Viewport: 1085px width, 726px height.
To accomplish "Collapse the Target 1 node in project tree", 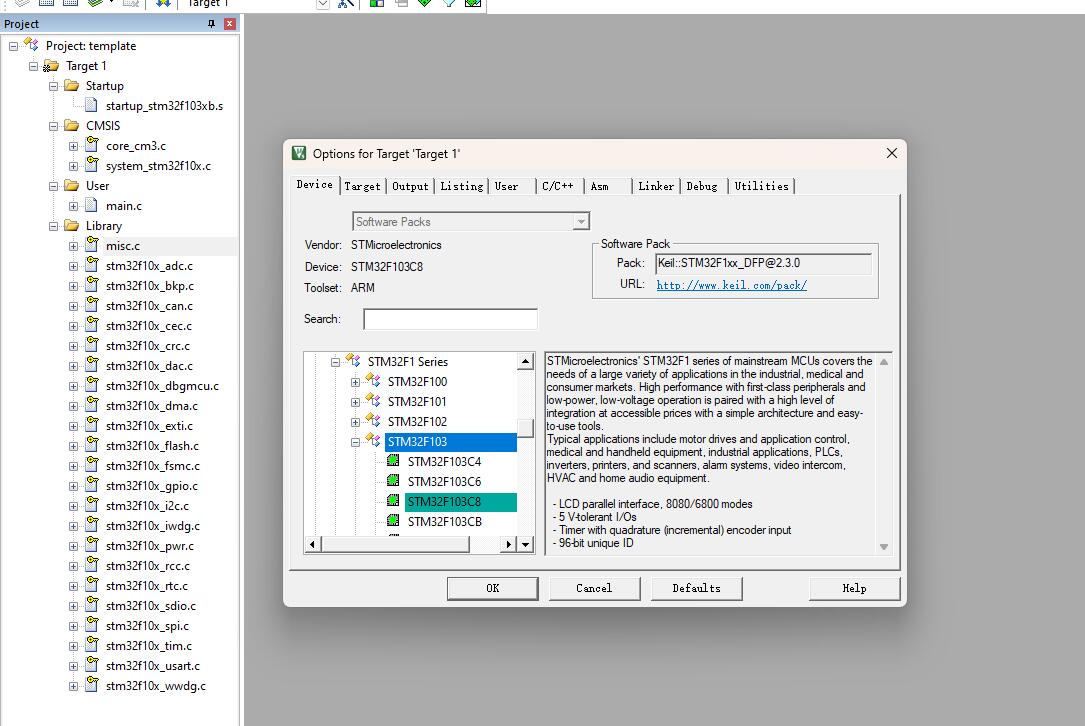I will coord(33,66).
